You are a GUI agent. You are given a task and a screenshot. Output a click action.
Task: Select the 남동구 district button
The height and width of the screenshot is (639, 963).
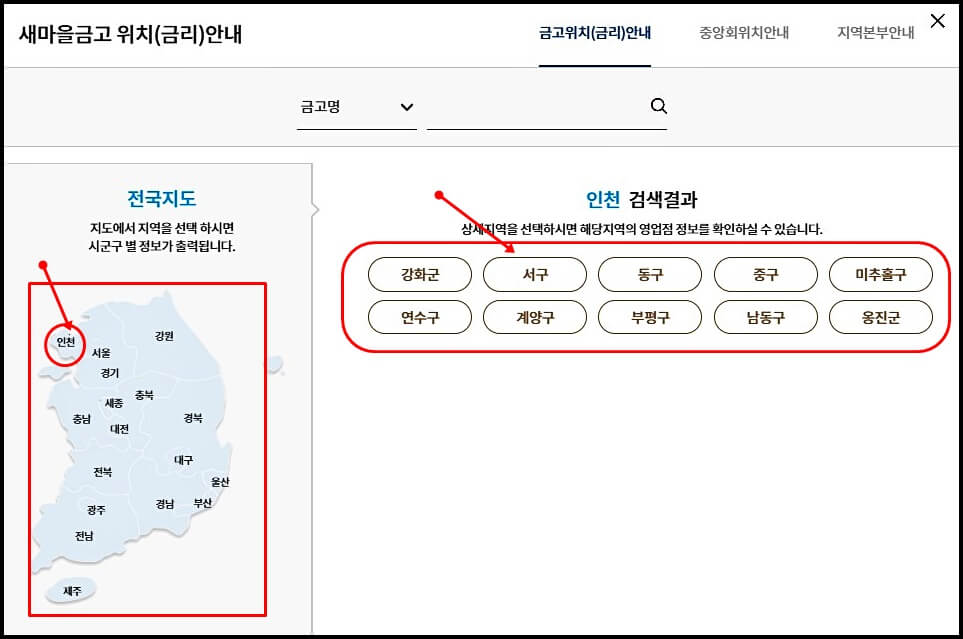point(766,317)
